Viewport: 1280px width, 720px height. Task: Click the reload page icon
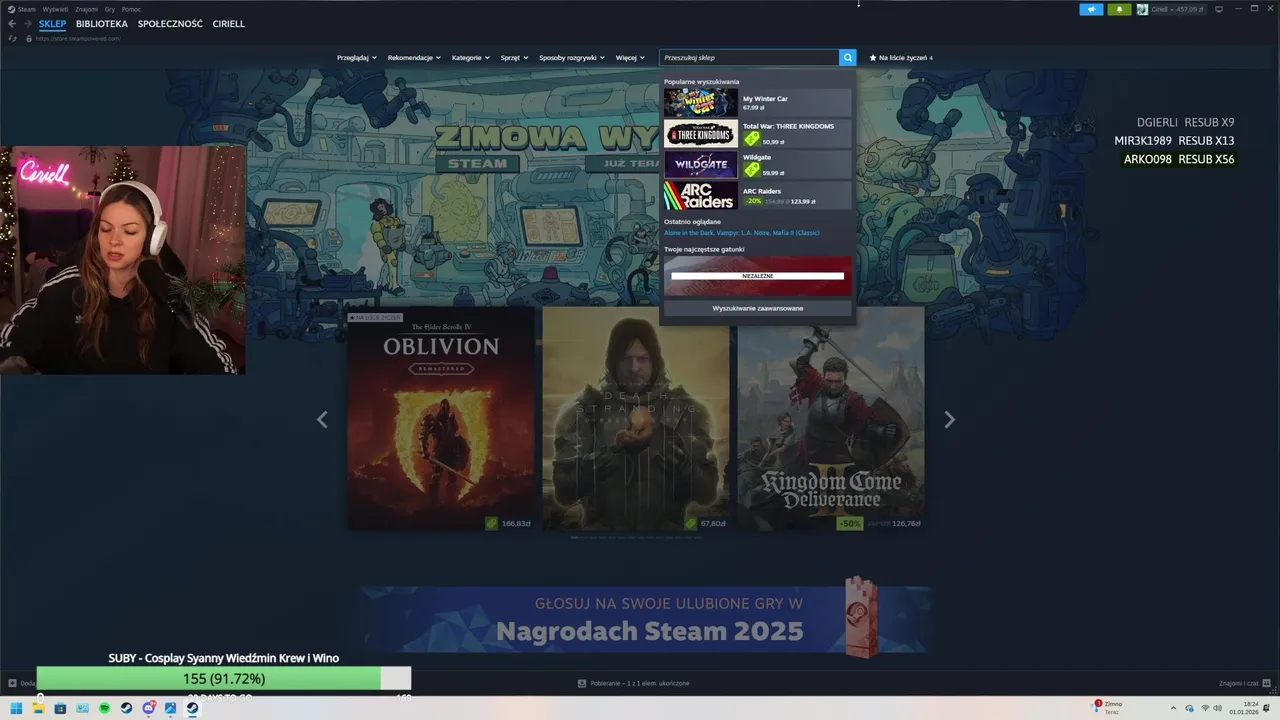(x=12, y=38)
